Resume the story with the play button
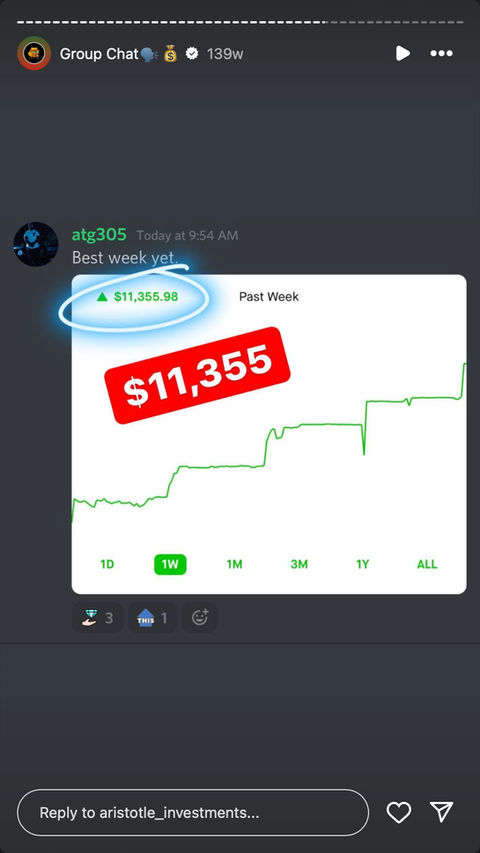This screenshot has width=480, height=853. click(403, 53)
